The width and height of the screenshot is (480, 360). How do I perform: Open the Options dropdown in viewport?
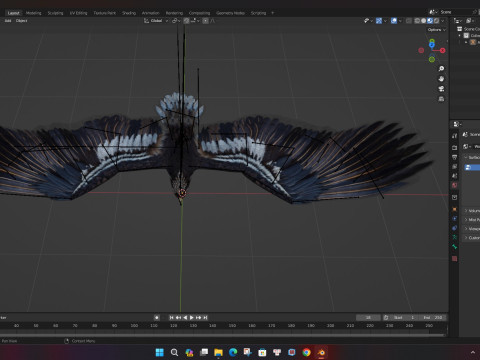tap(437, 30)
